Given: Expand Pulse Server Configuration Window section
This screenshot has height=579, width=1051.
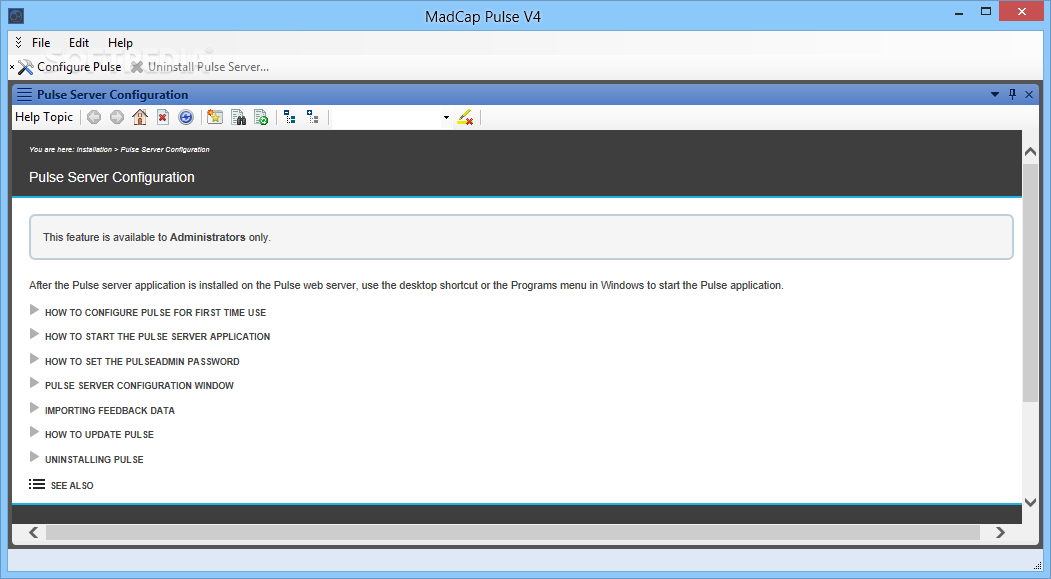Looking at the screenshot, I should tap(34, 383).
